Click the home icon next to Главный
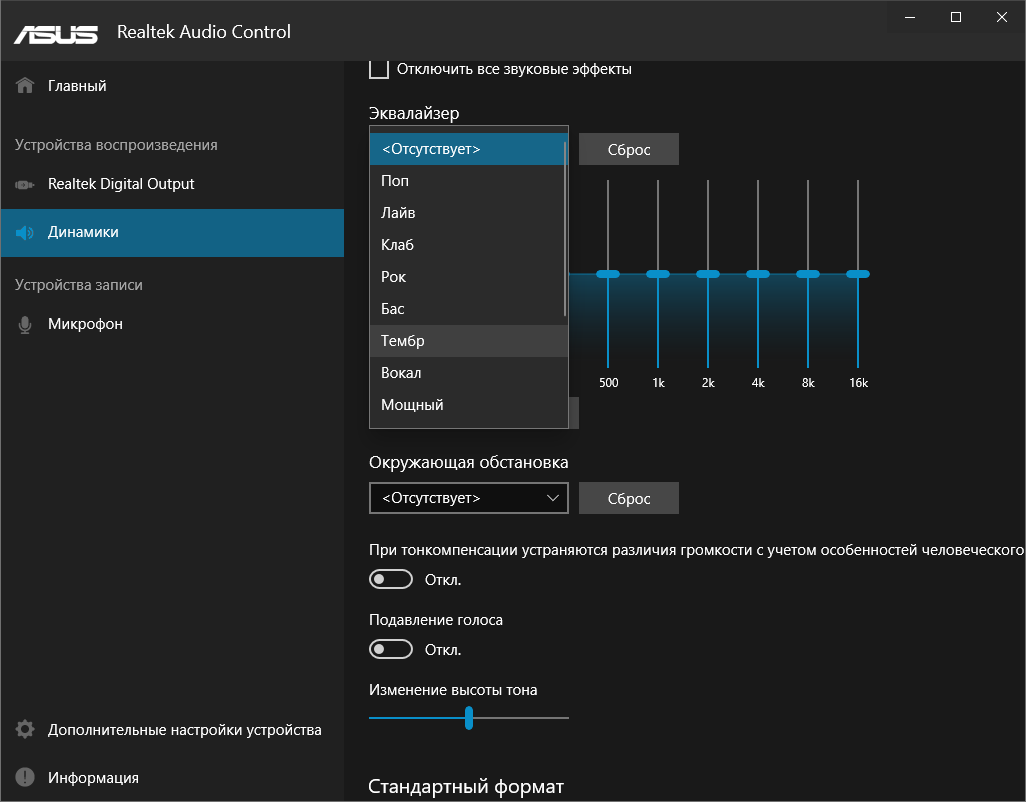The width and height of the screenshot is (1026, 802). (23, 84)
